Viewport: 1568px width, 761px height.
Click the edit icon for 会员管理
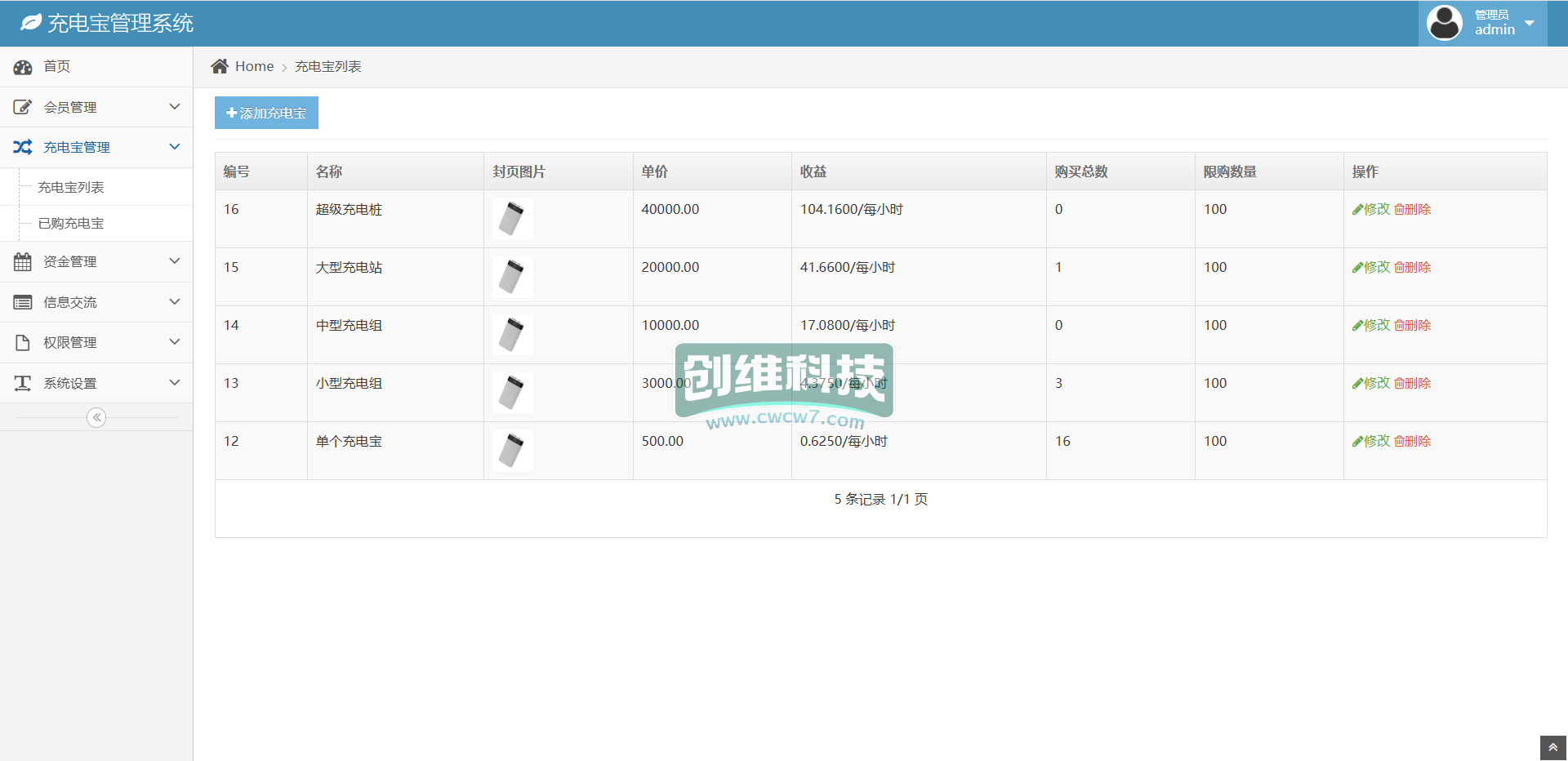[x=23, y=107]
